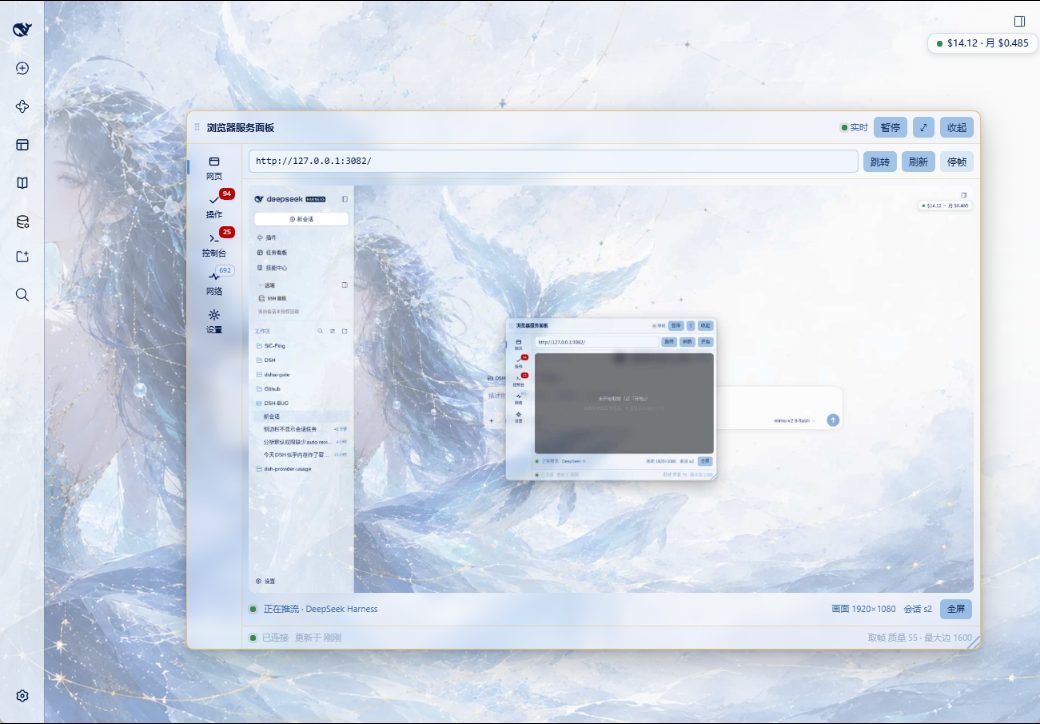Click the 收起 button to collapse panel
1040x724 pixels.
(x=956, y=127)
